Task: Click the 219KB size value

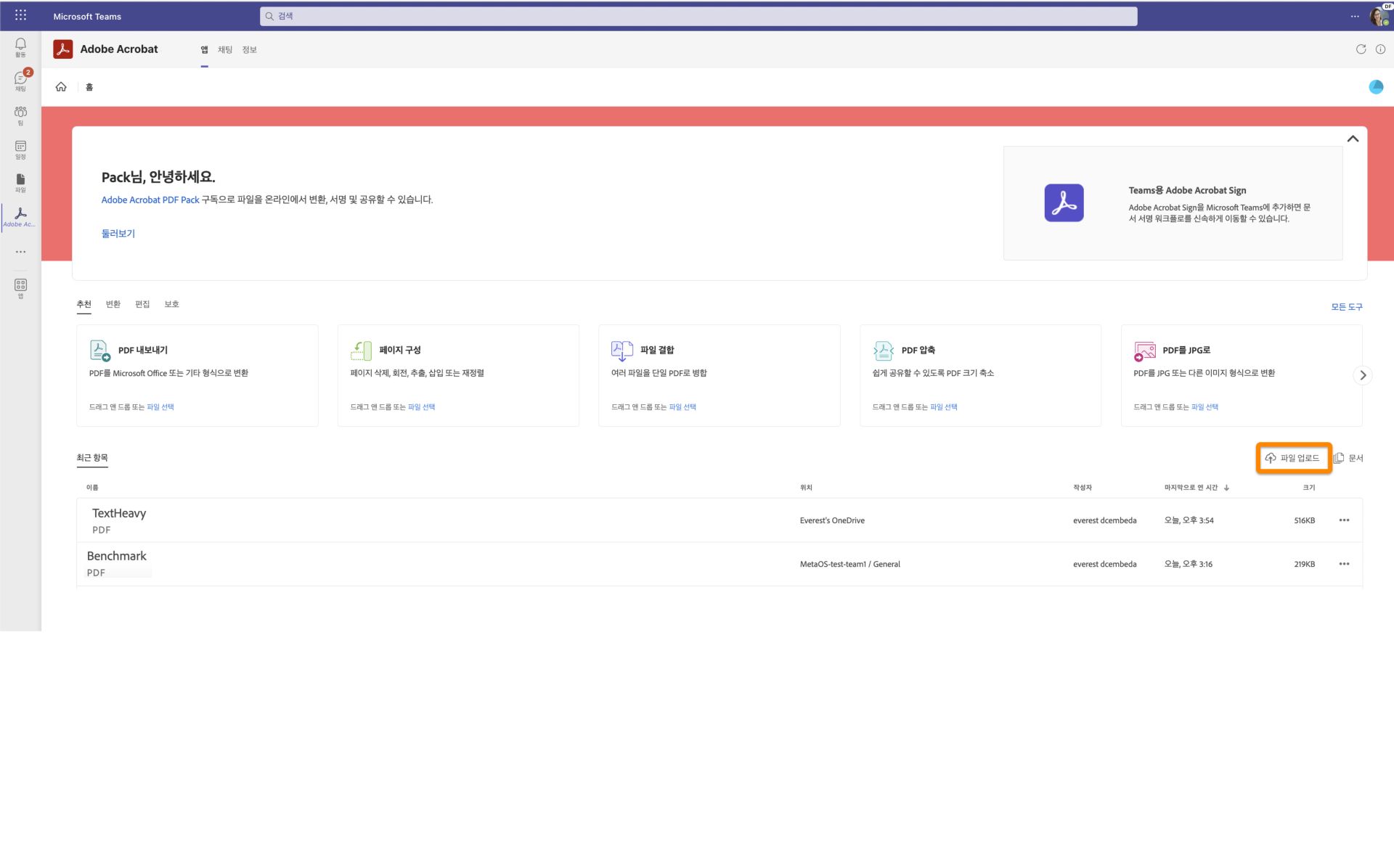Action: tap(1305, 564)
